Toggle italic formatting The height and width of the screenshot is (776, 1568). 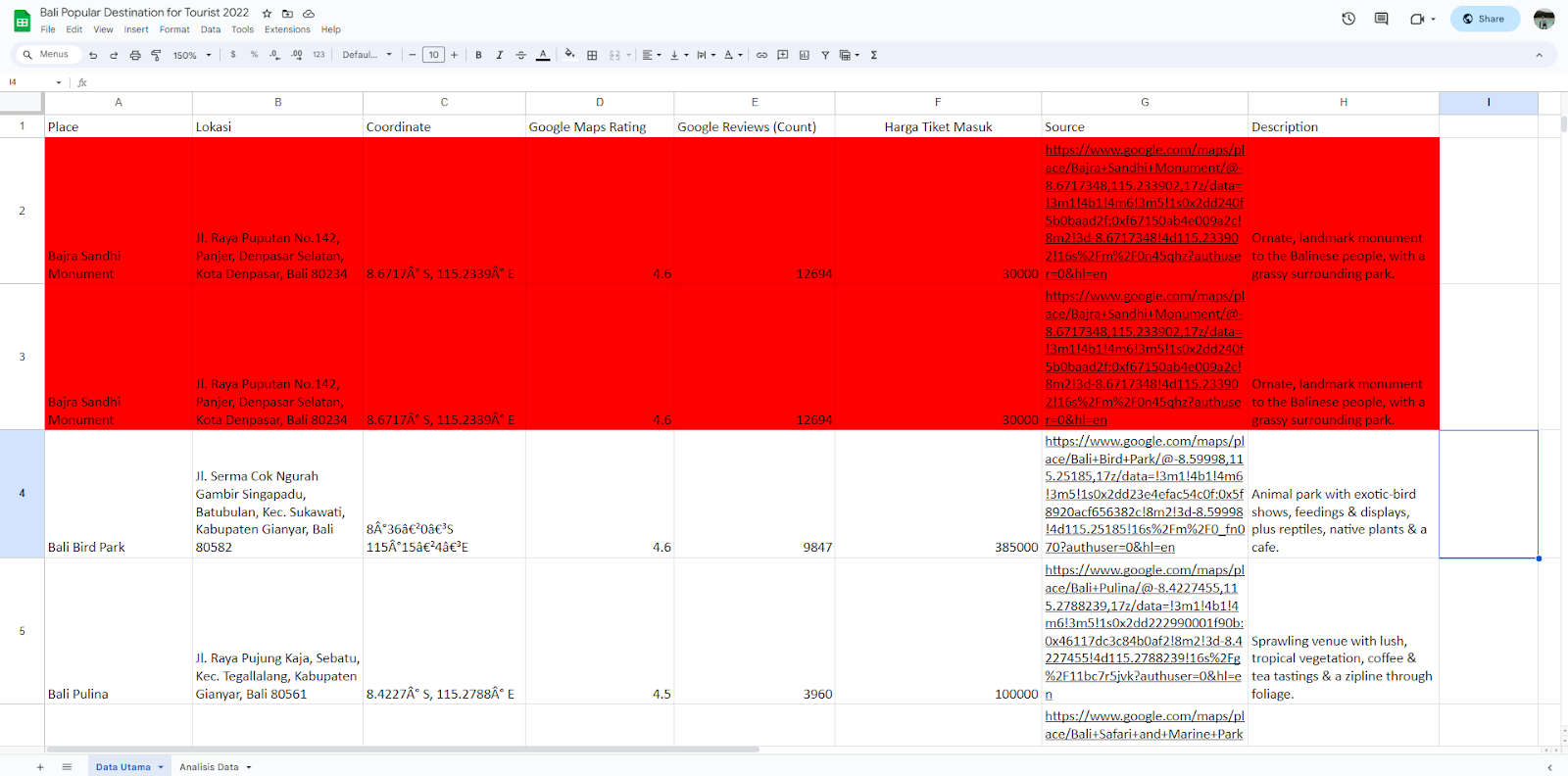[x=500, y=55]
